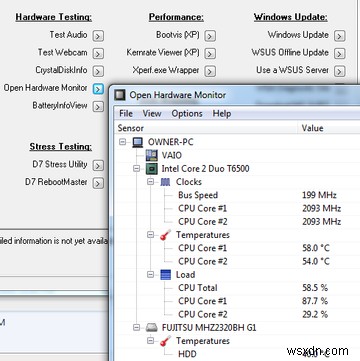Click the 199 MHz bus speed value
Image resolution: width=360 pixels, height=361 pixels.
pos(319,195)
